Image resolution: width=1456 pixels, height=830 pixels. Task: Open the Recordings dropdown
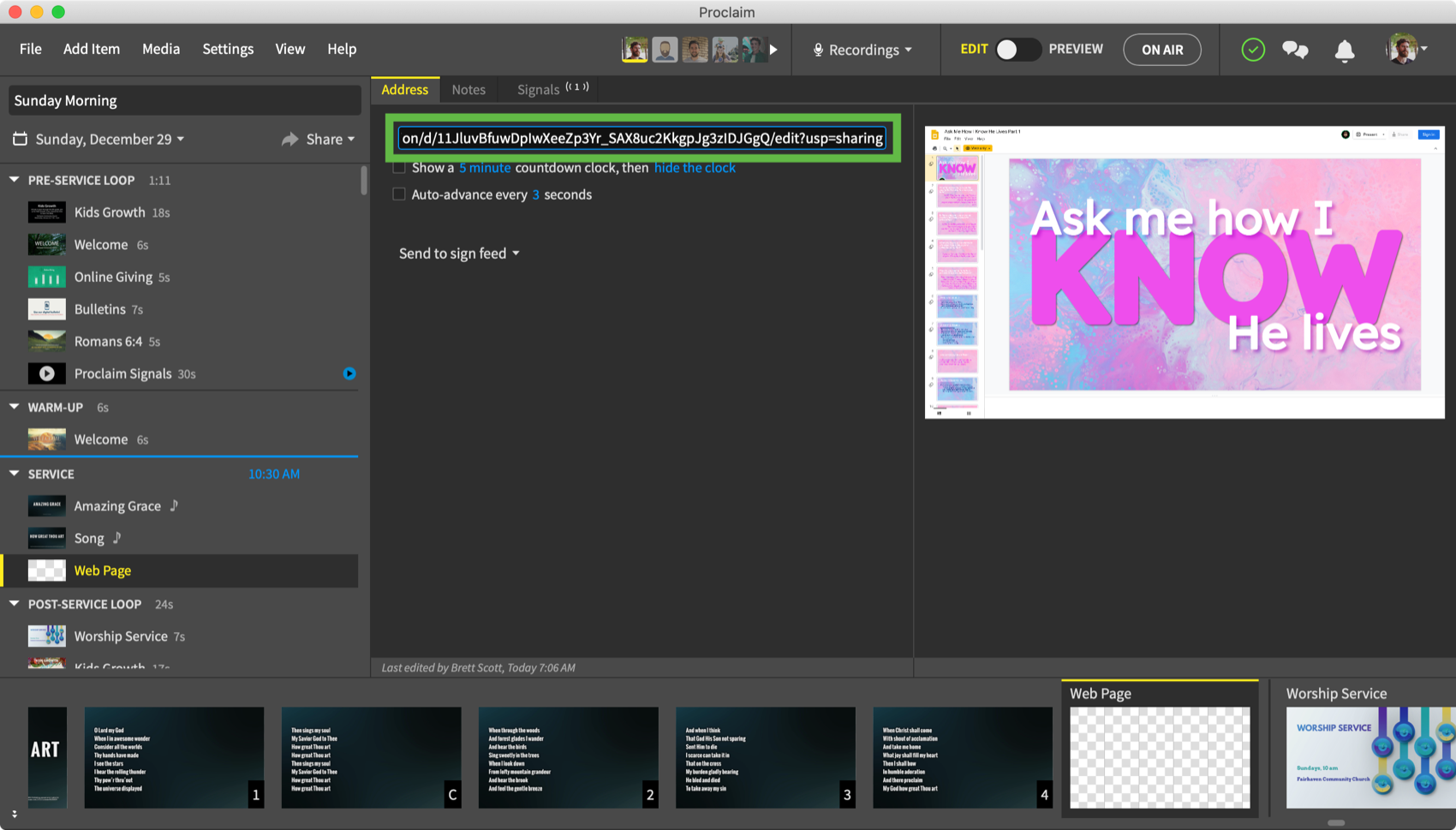click(x=862, y=50)
